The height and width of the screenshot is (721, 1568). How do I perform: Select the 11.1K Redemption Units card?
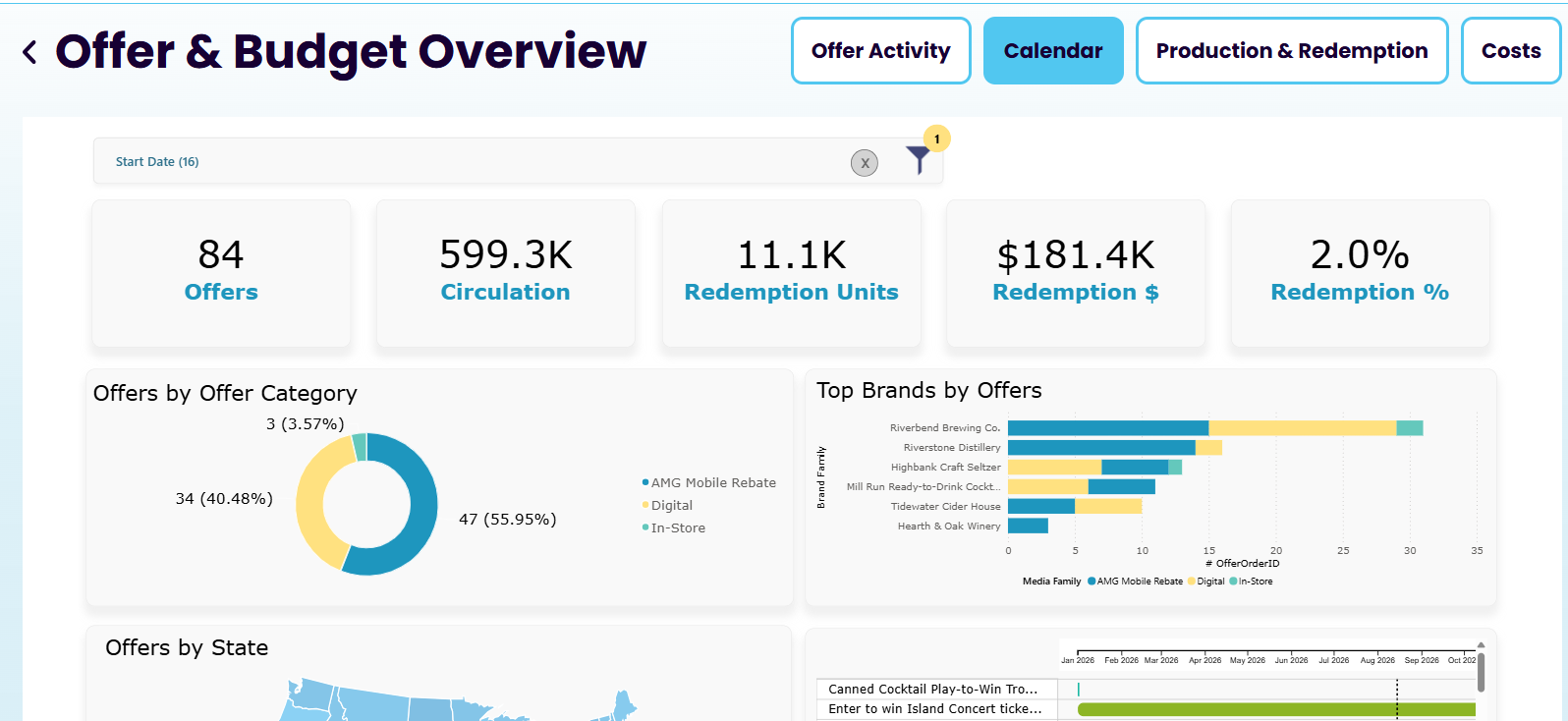coord(792,273)
